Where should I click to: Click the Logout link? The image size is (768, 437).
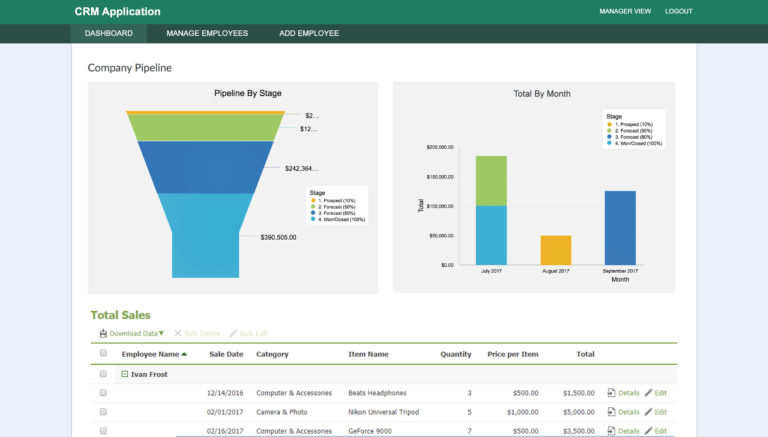[678, 11]
